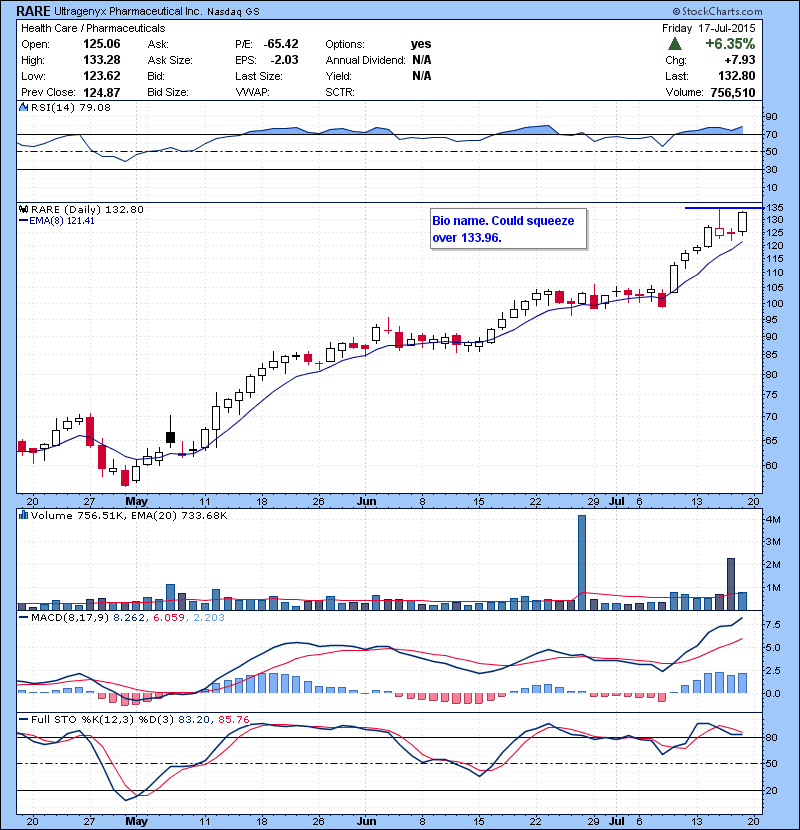Click the SCTR label
Viewport: 800px width, 830px height.
(x=340, y=92)
